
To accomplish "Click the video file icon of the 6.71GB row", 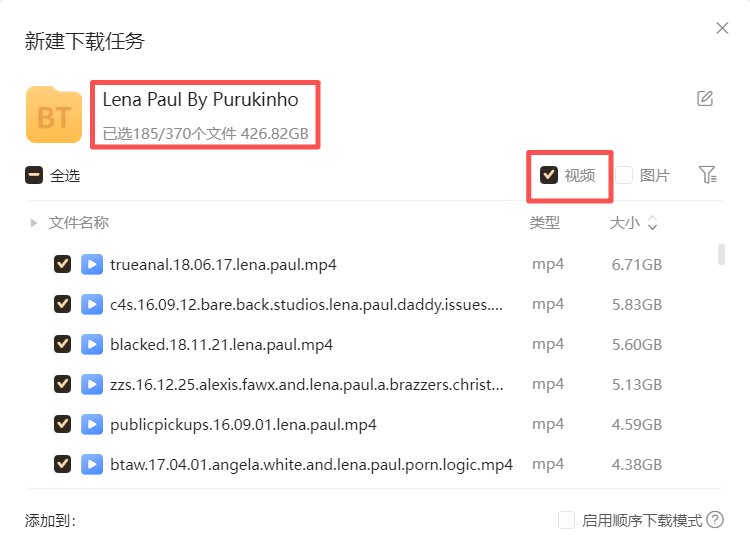I will coord(92,265).
